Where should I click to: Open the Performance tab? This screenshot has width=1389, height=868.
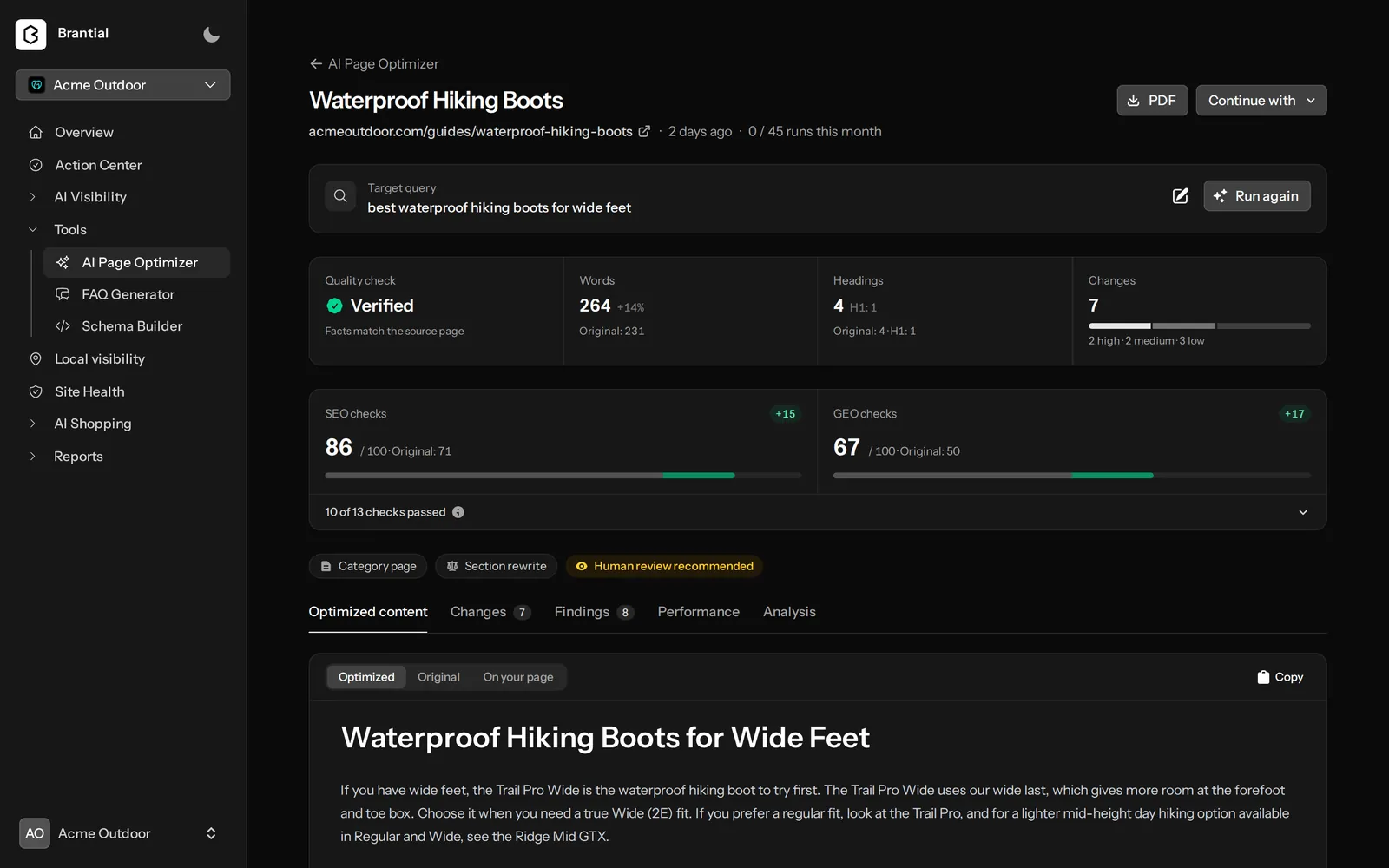699,612
